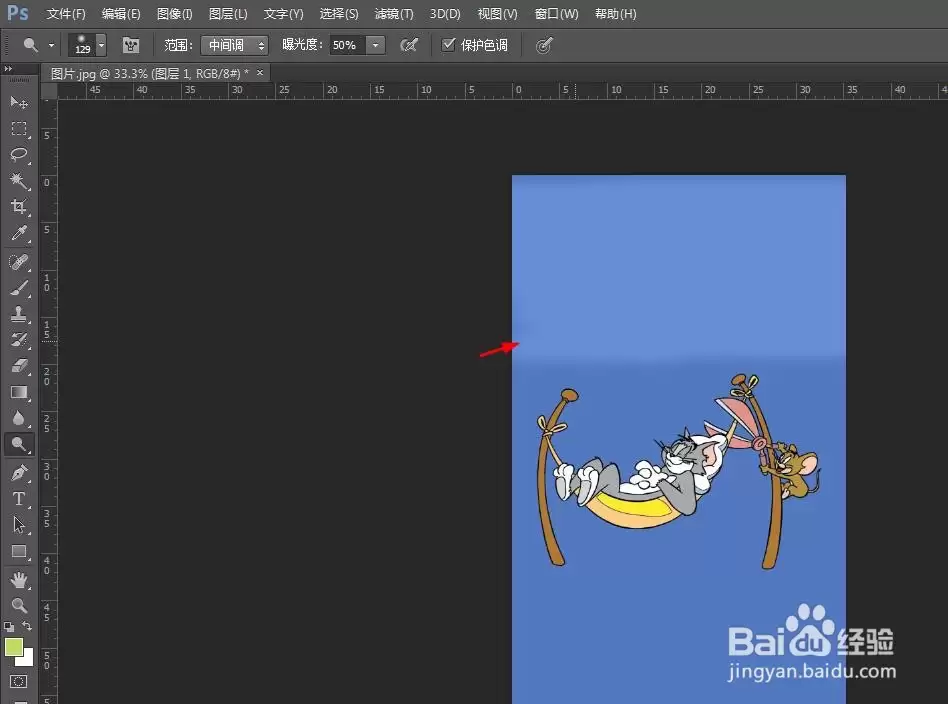The image size is (948, 704).
Task: Open the Range midtones dropdown
Action: 234,45
